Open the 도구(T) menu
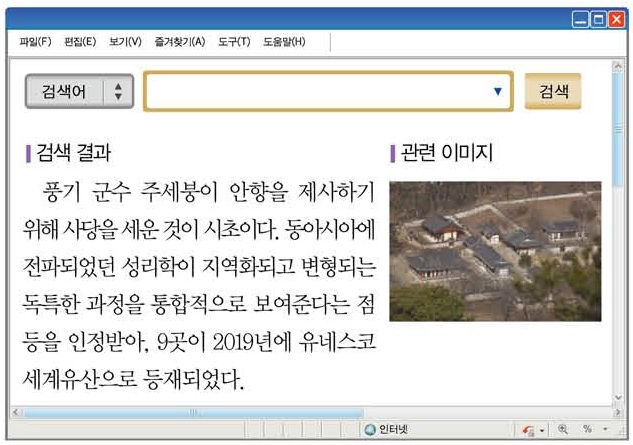 point(234,42)
